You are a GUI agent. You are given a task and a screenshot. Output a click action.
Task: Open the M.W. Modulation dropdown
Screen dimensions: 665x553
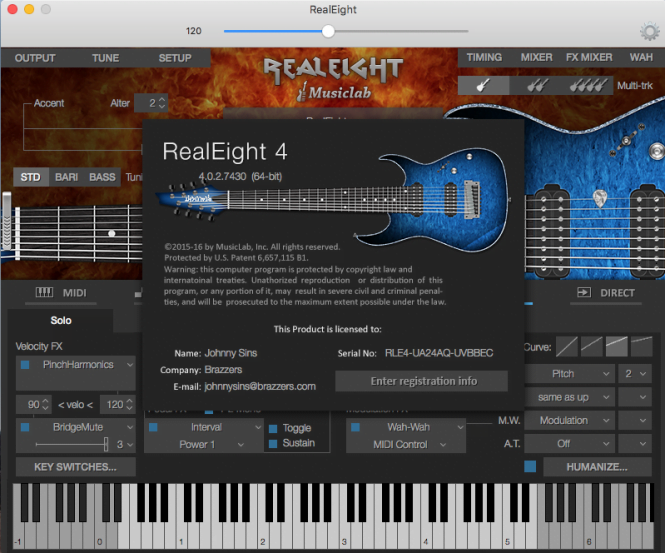570,420
